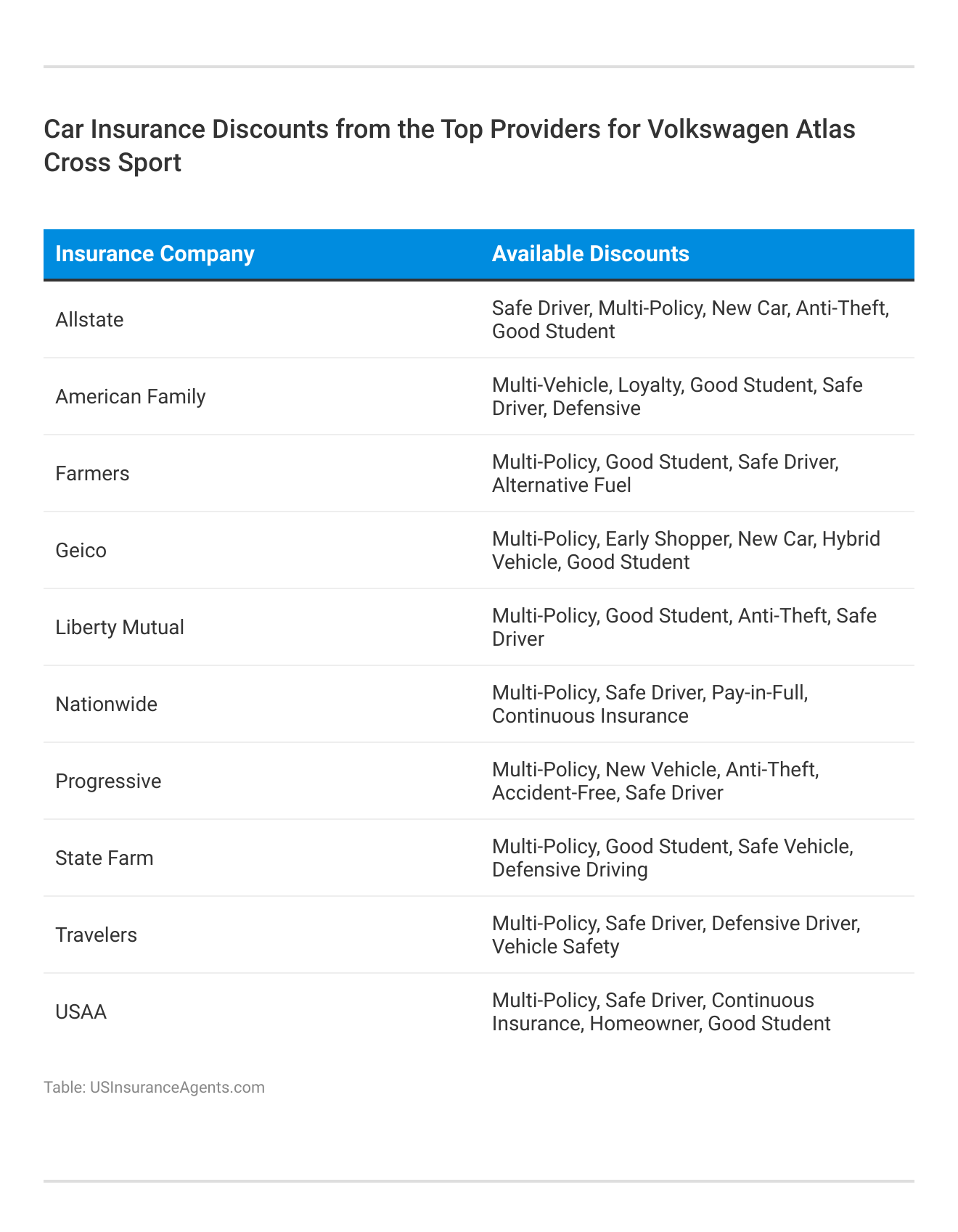
Task: Select Nationwide's Pay-in-Full discounts cell
Action: (x=650, y=705)
